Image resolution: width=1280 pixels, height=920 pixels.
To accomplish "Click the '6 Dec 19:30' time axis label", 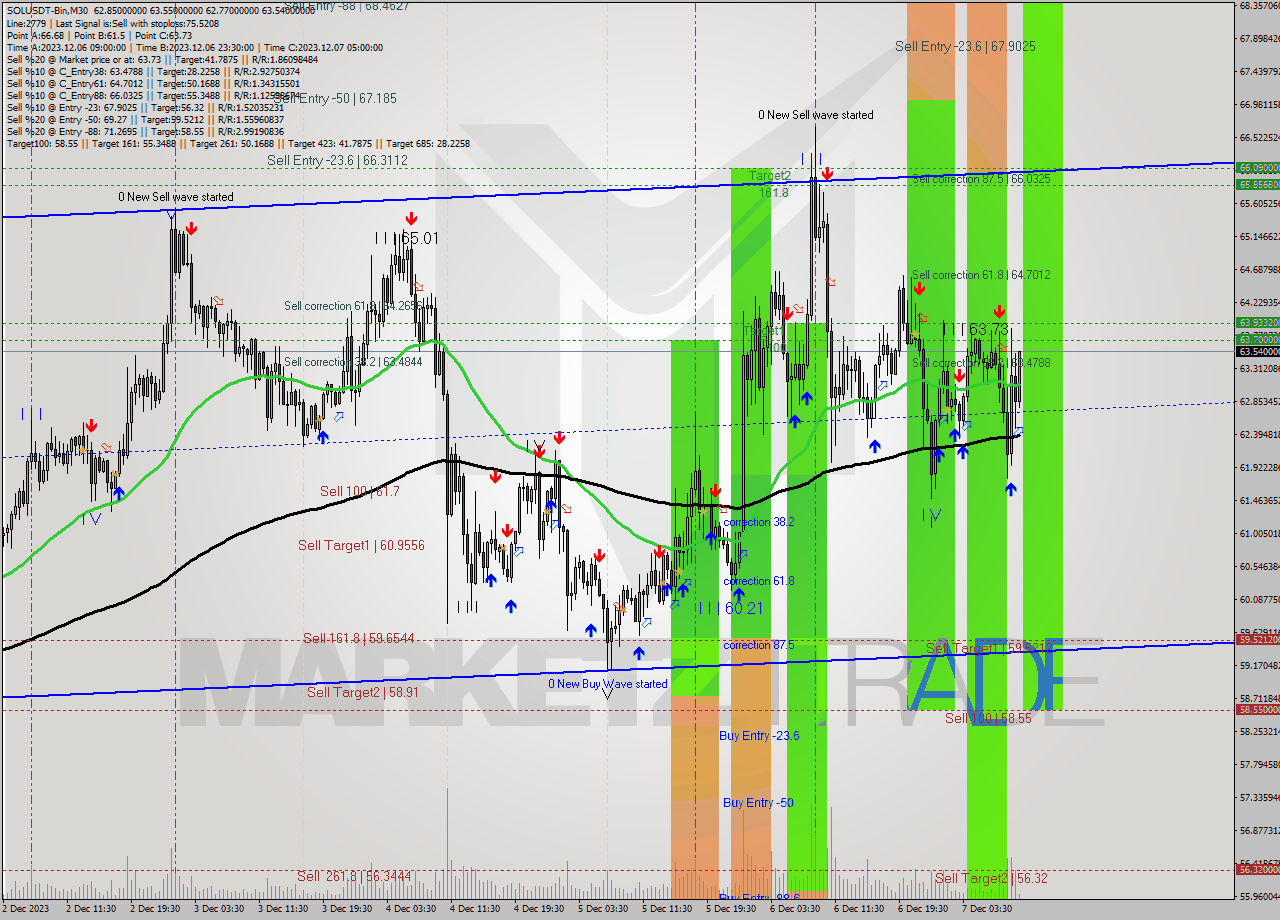I will tap(922, 909).
